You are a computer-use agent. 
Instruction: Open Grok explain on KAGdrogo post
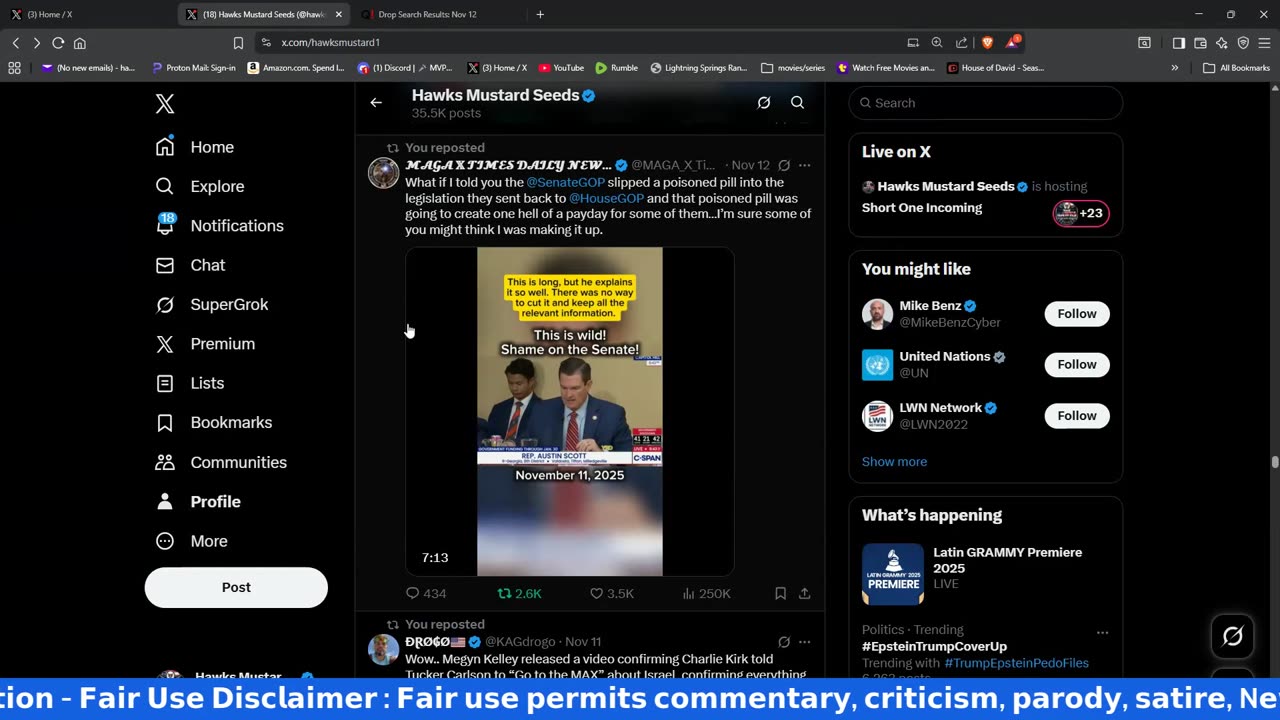click(784, 642)
